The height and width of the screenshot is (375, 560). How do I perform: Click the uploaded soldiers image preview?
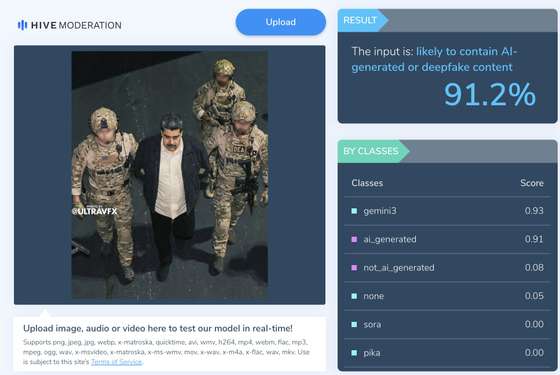pyautogui.click(x=170, y=174)
